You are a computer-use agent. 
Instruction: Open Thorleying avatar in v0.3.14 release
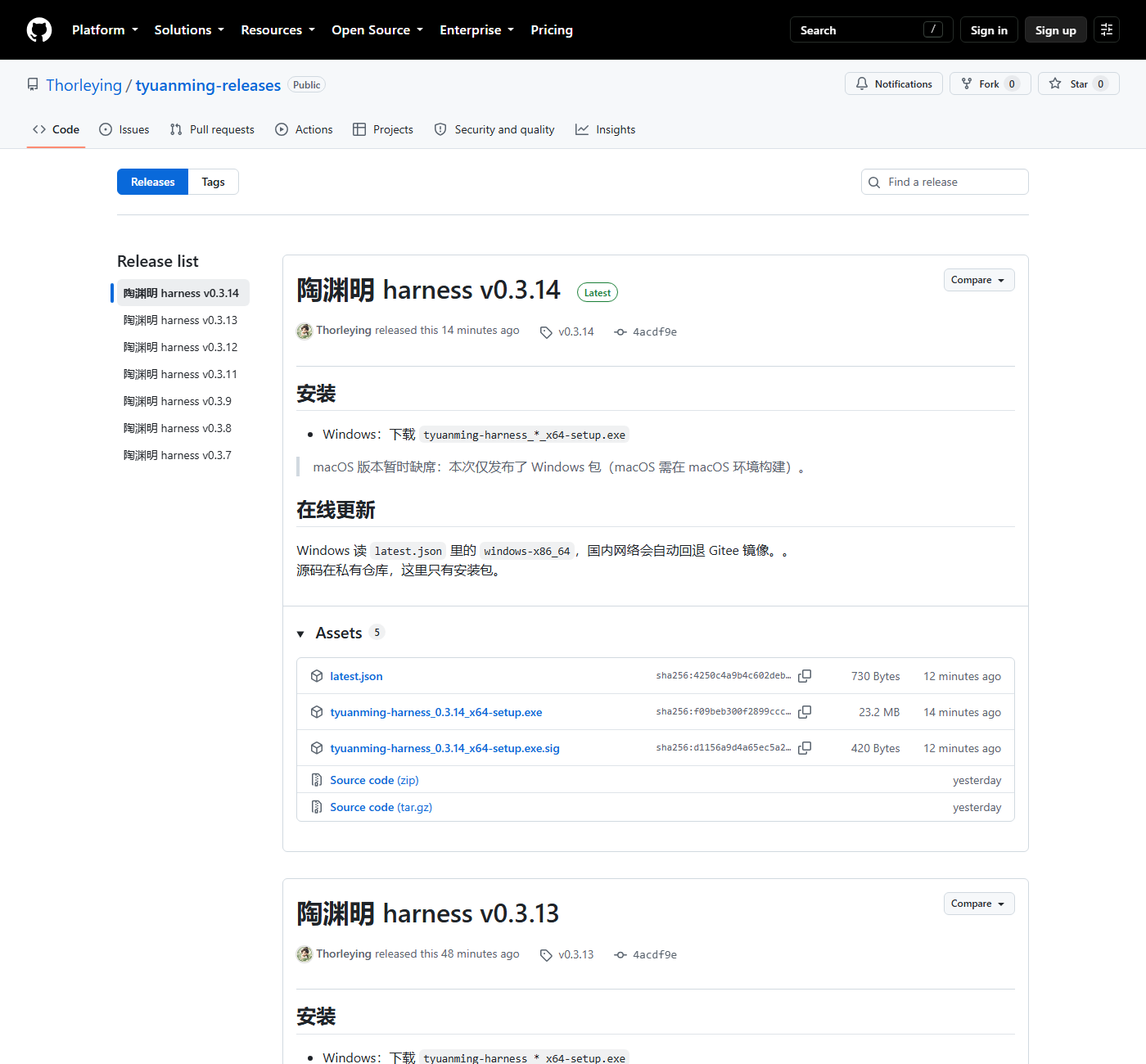pos(305,331)
